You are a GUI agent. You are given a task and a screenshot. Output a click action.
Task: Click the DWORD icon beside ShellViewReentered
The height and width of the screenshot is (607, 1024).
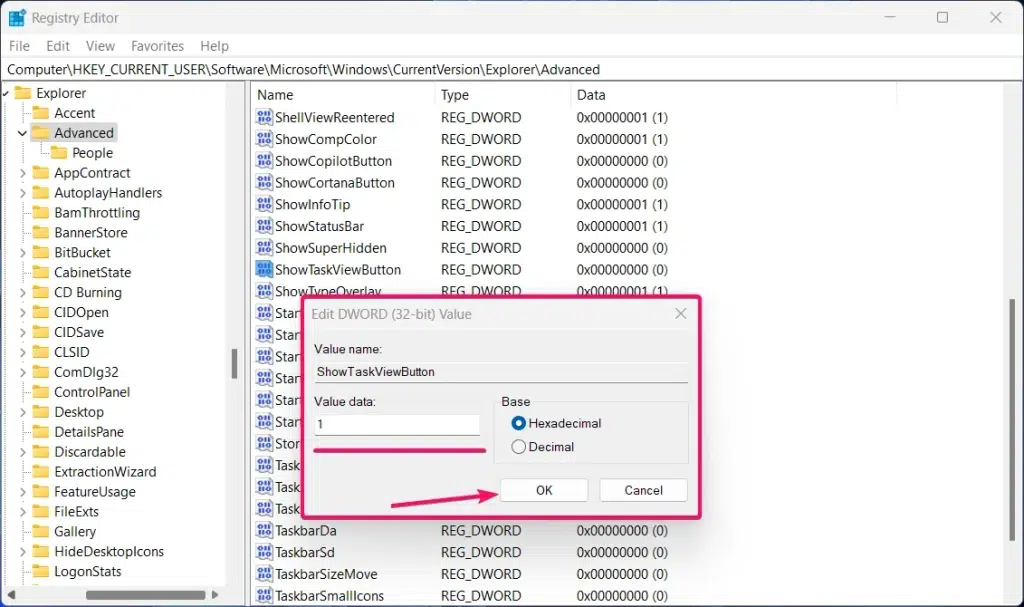click(x=264, y=118)
